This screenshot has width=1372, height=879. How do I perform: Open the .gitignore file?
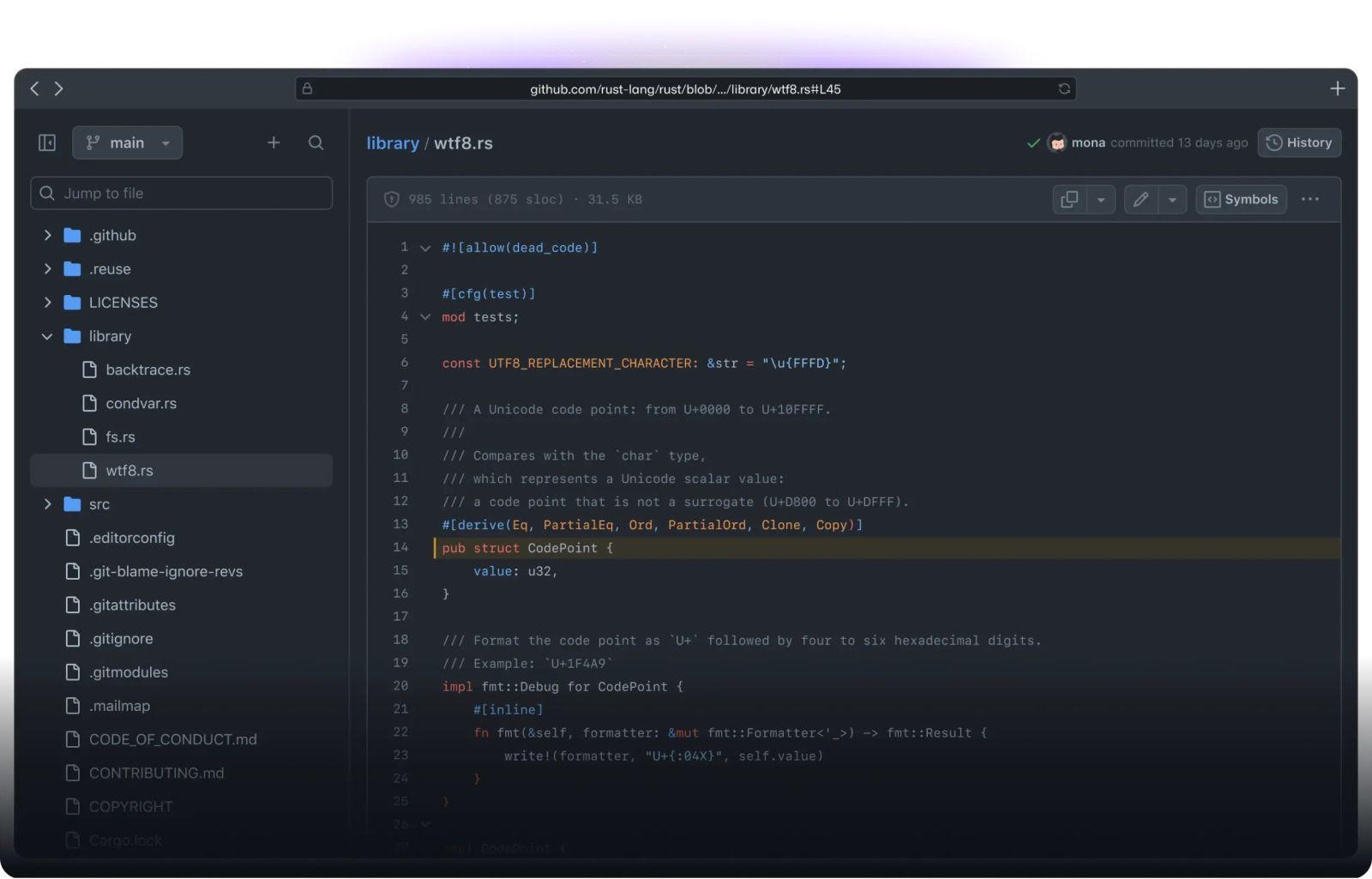(x=121, y=638)
